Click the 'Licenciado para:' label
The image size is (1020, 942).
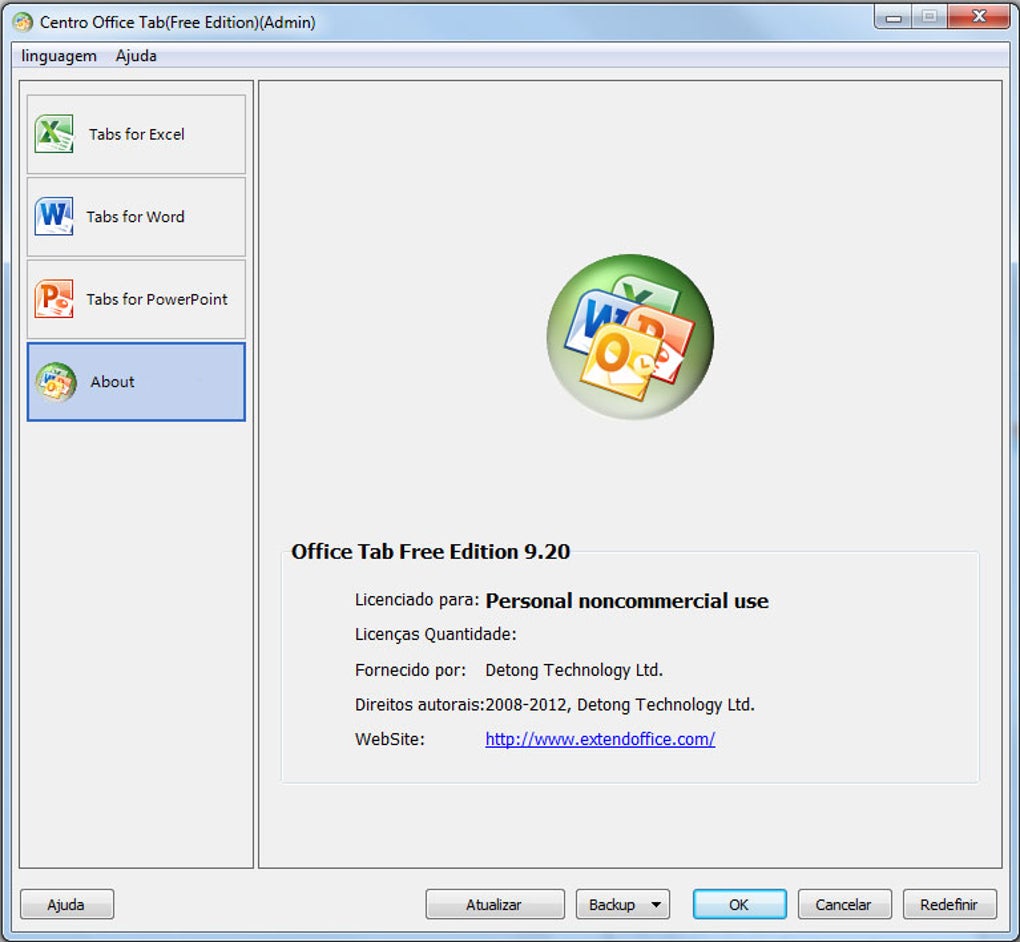417,600
